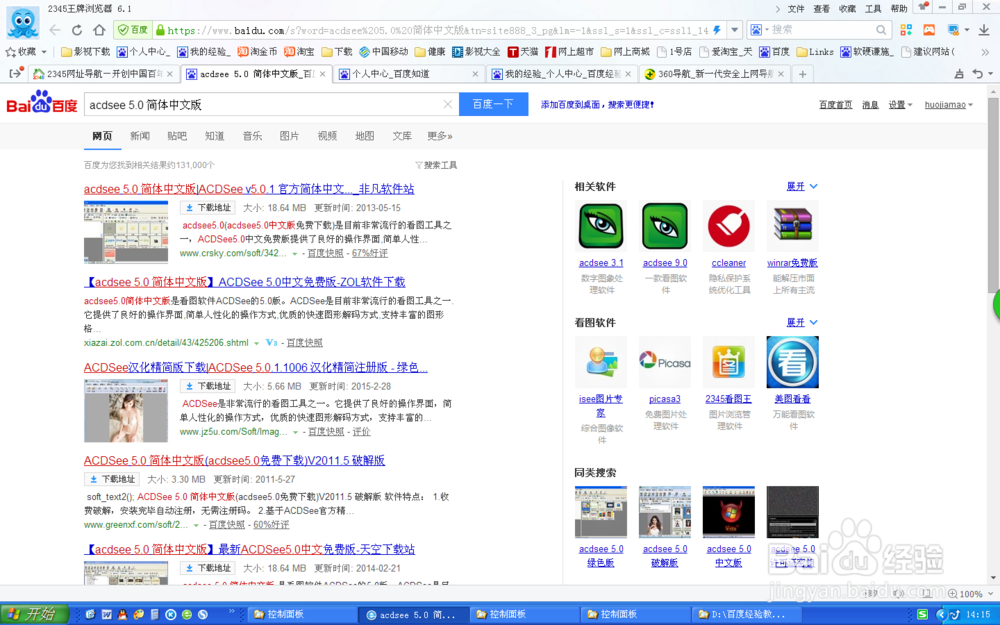Open acdsee 5.0 绿色版 related search thumbnail
The height and width of the screenshot is (625, 1000).
point(601,511)
